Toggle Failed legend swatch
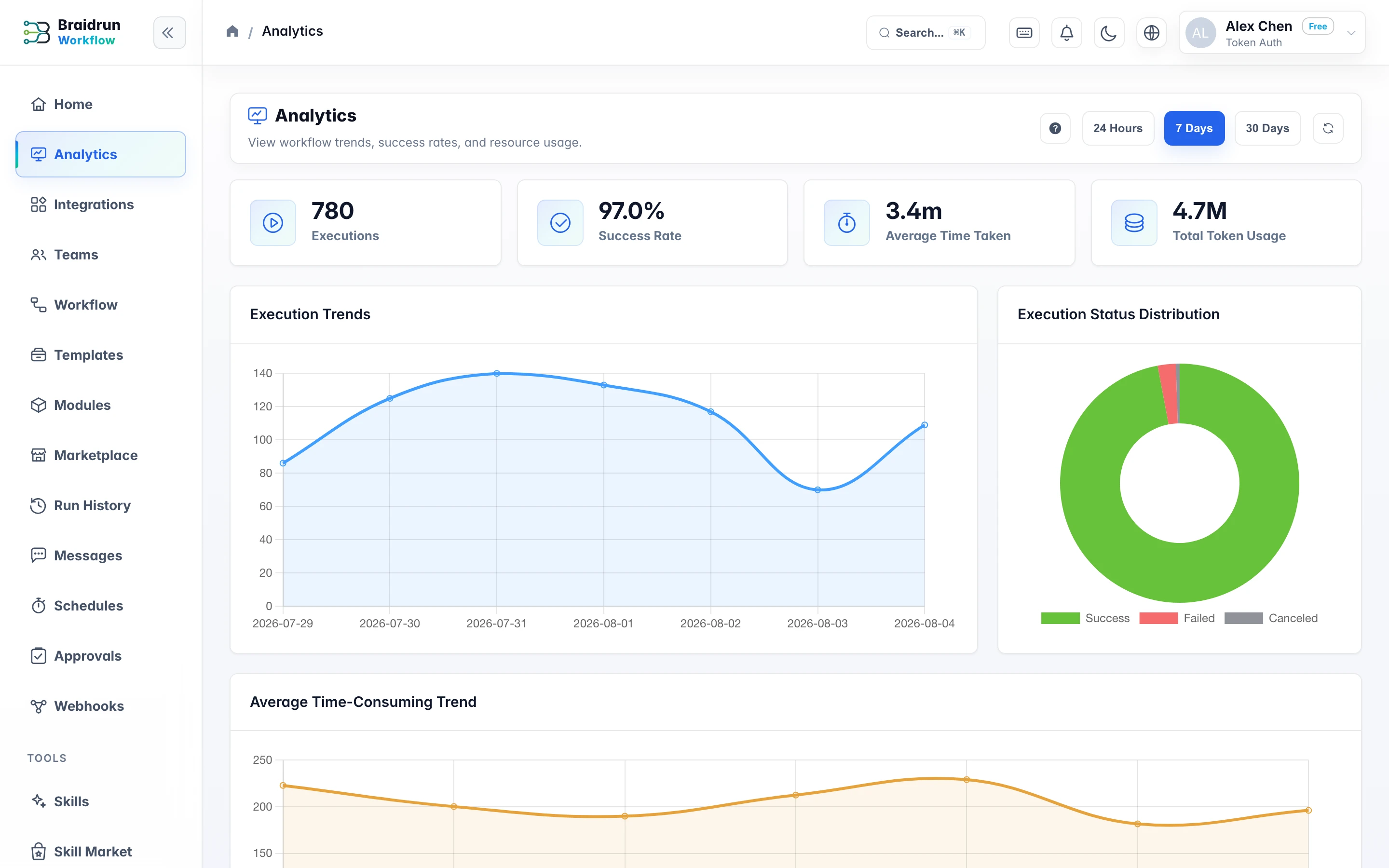This screenshot has height=868, width=1389. point(1158,618)
